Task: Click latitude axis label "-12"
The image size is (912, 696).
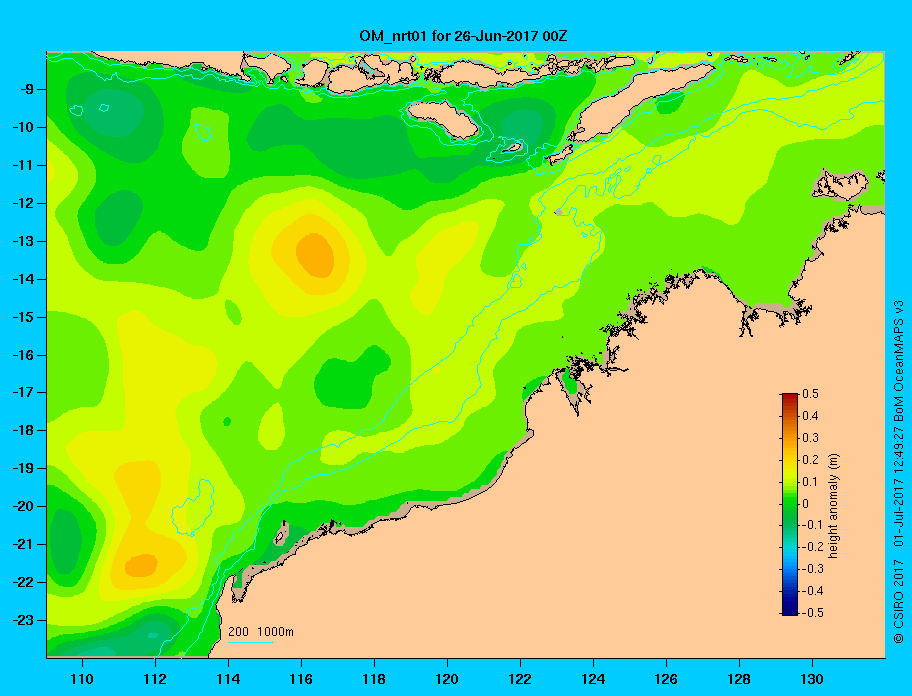Action: [x=26, y=203]
